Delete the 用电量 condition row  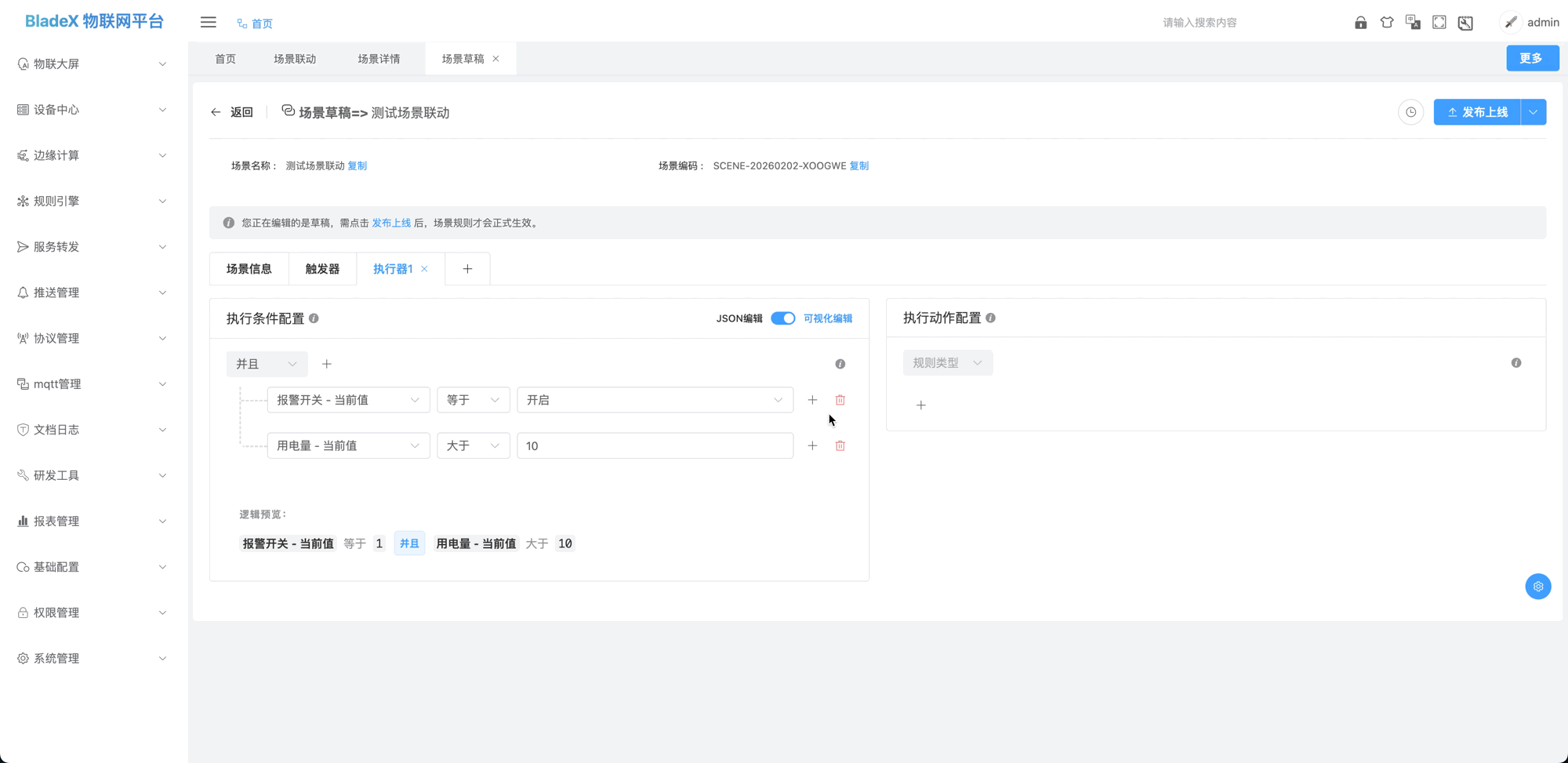click(840, 445)
